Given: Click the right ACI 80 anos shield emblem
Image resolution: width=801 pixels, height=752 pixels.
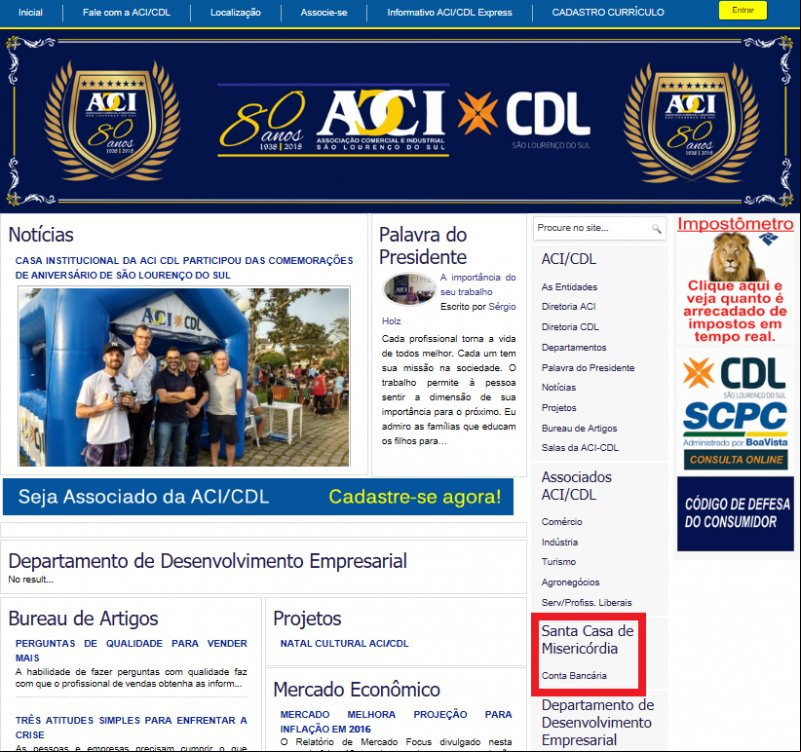Looking at the screenshot, I should 692,122.
